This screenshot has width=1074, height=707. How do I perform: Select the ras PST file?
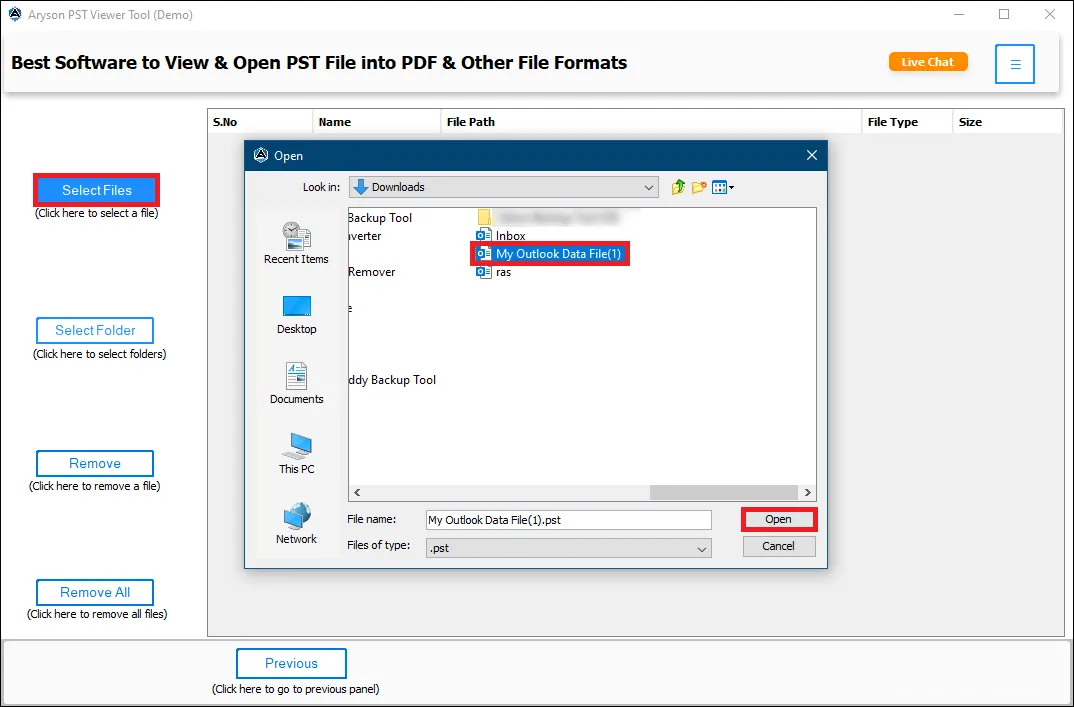tap(494, 272)
